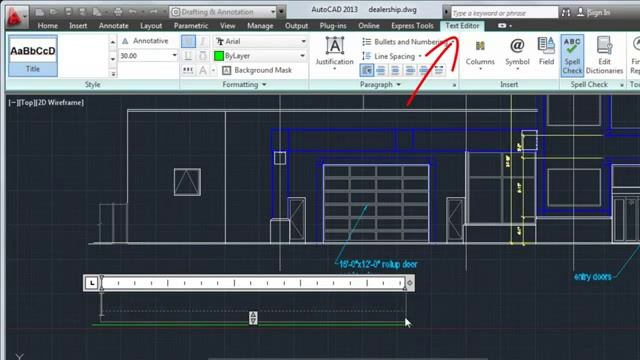Toggle Spell Check off
640x360 pixels.
572,55
